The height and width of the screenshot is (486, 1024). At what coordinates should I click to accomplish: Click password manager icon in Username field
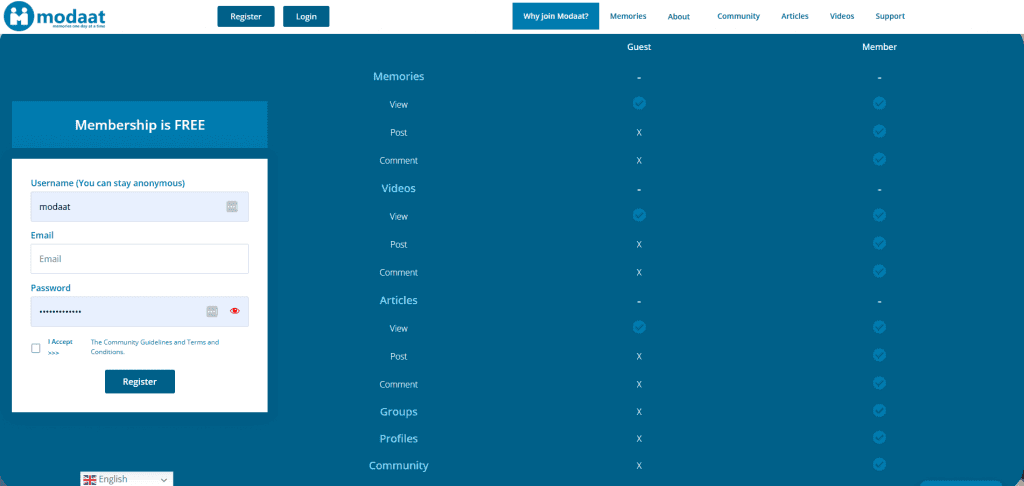pos(232,207)
